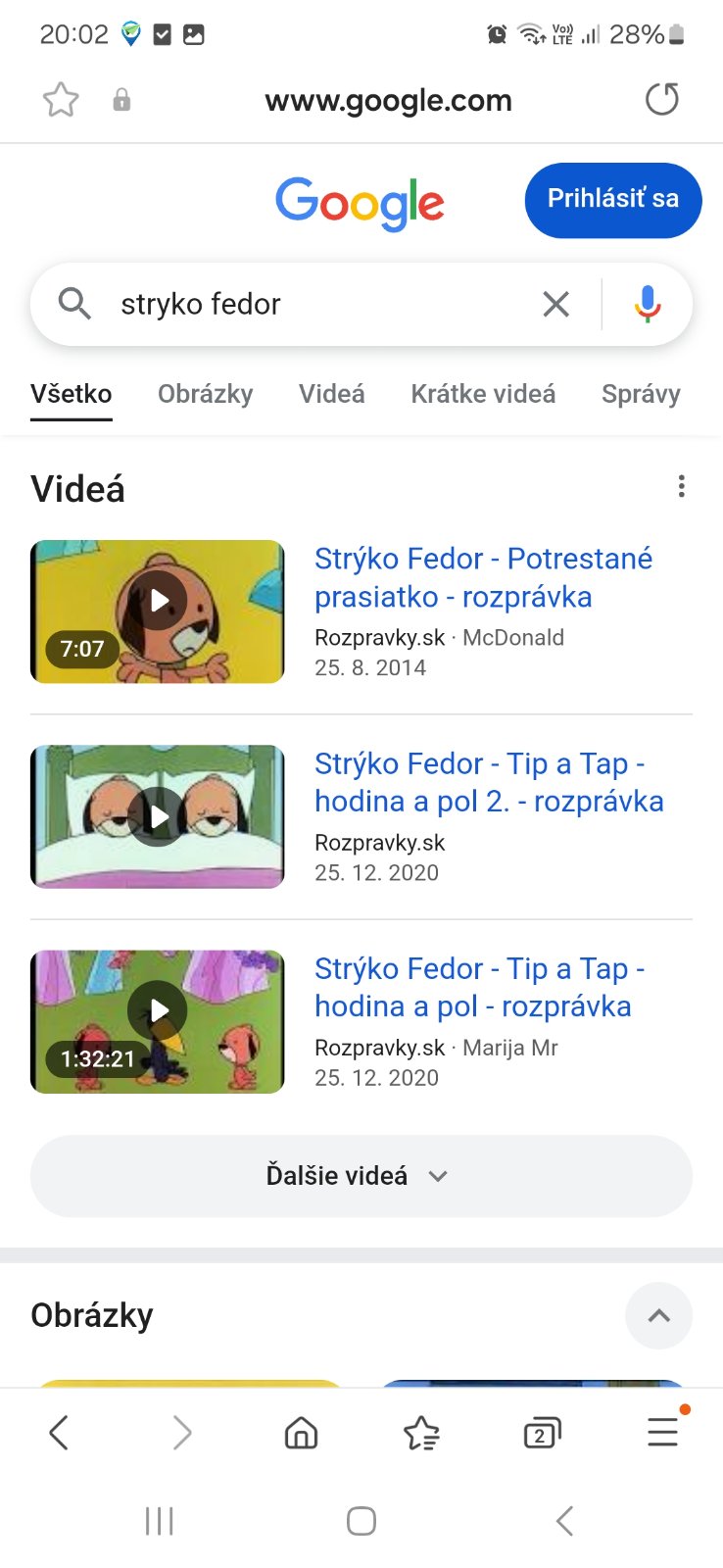Open the three-dot menu beside Videá
723x1568 pixels.
point(681,487)
